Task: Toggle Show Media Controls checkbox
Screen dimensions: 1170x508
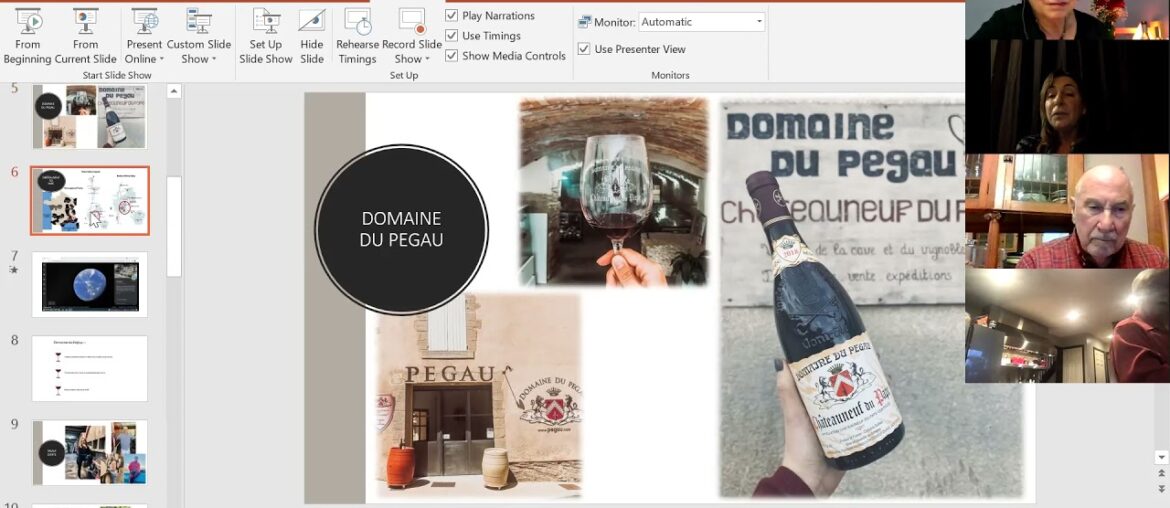Action: point(451,55)
